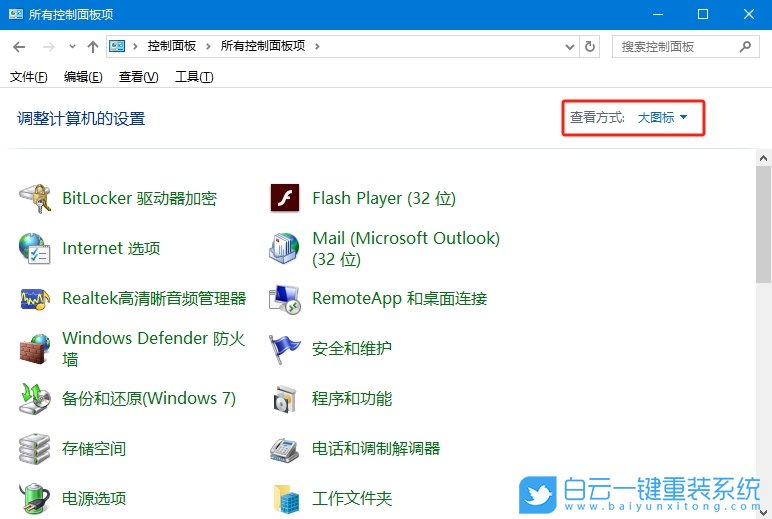Click the vertical scrollbar thumb
This screenshot has height=519, width=772.
click(764, 224)
